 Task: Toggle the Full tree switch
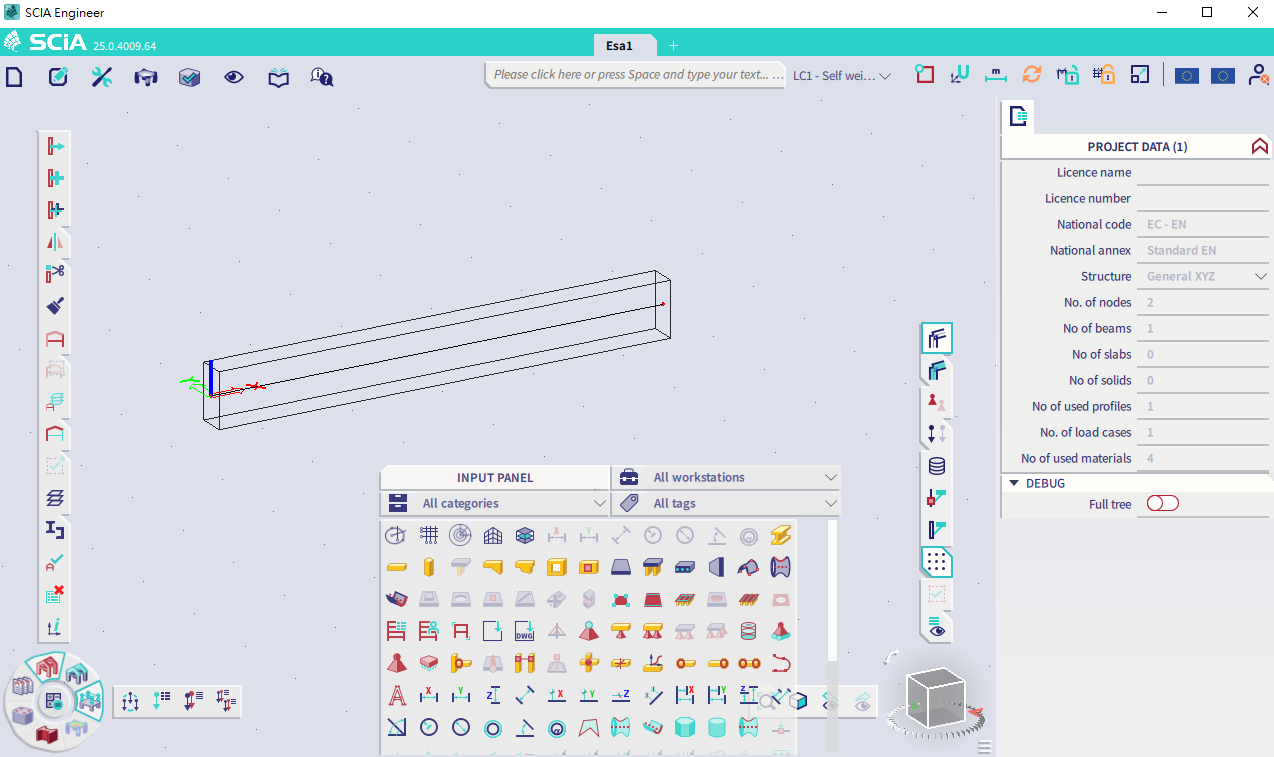1162,504
